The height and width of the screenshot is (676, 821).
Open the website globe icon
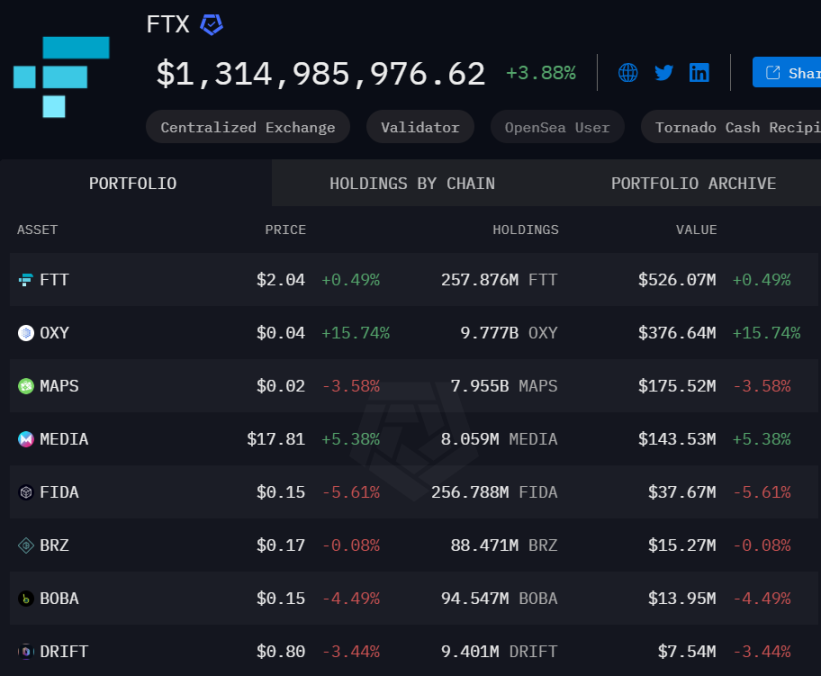628,72
